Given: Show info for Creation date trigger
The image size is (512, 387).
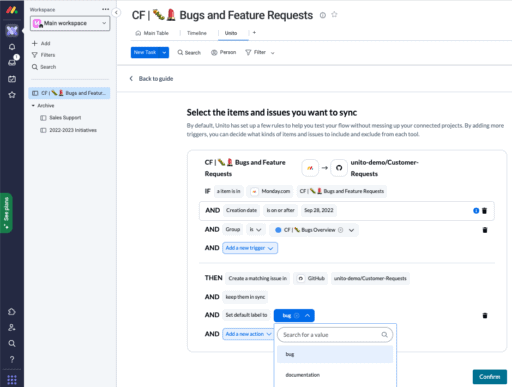Looking at the screenshot, I should click(476, 211).
